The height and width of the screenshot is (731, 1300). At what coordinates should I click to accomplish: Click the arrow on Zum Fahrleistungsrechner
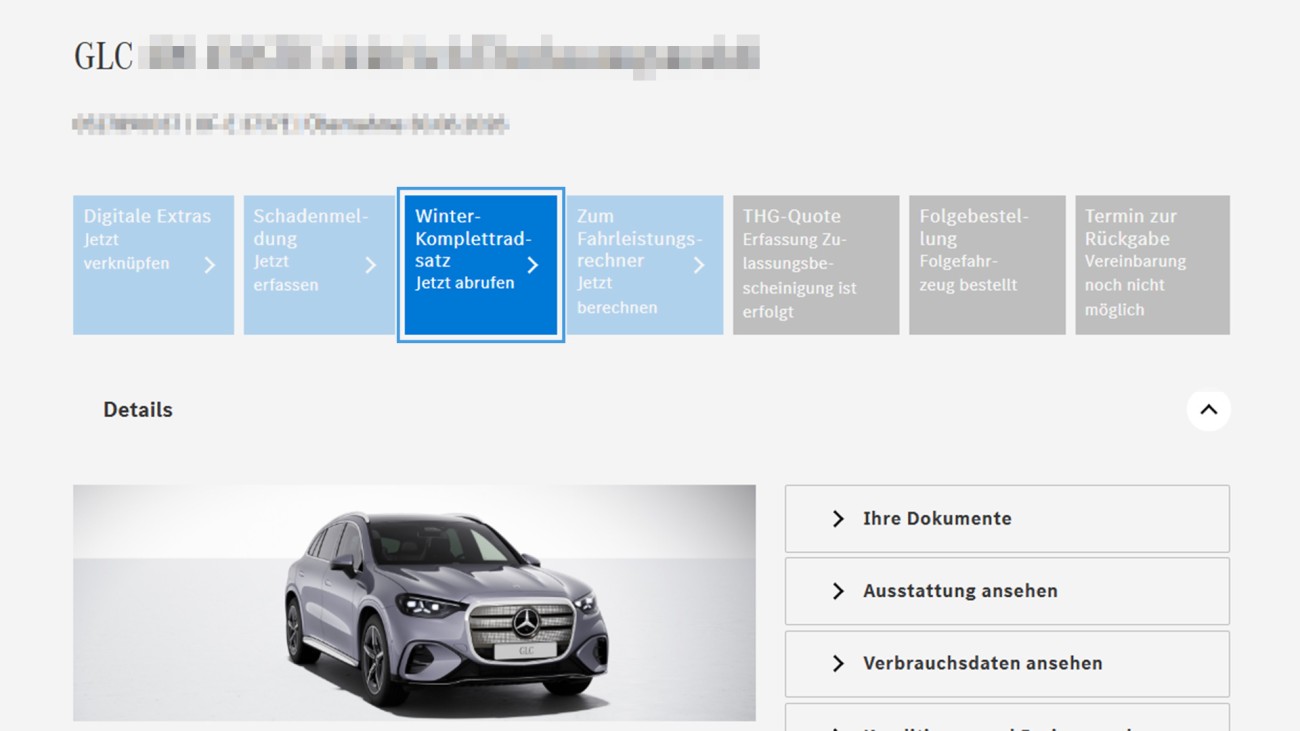point(699,265)
